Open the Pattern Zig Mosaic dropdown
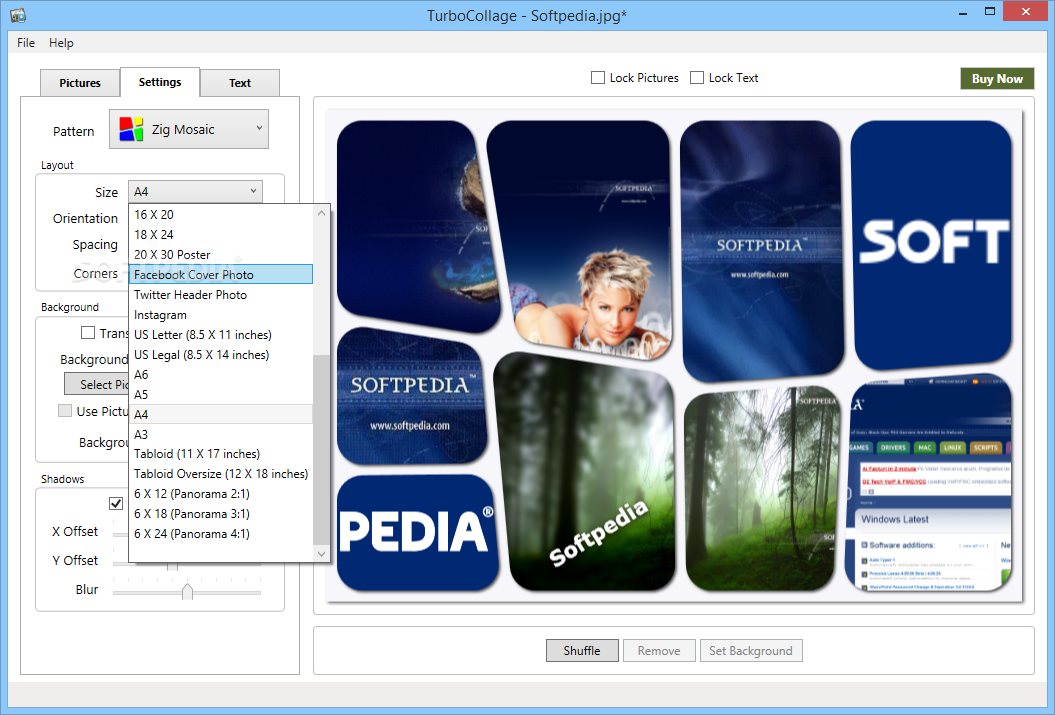This screenshot has height=715, width=1055. [x=189, y=129]
